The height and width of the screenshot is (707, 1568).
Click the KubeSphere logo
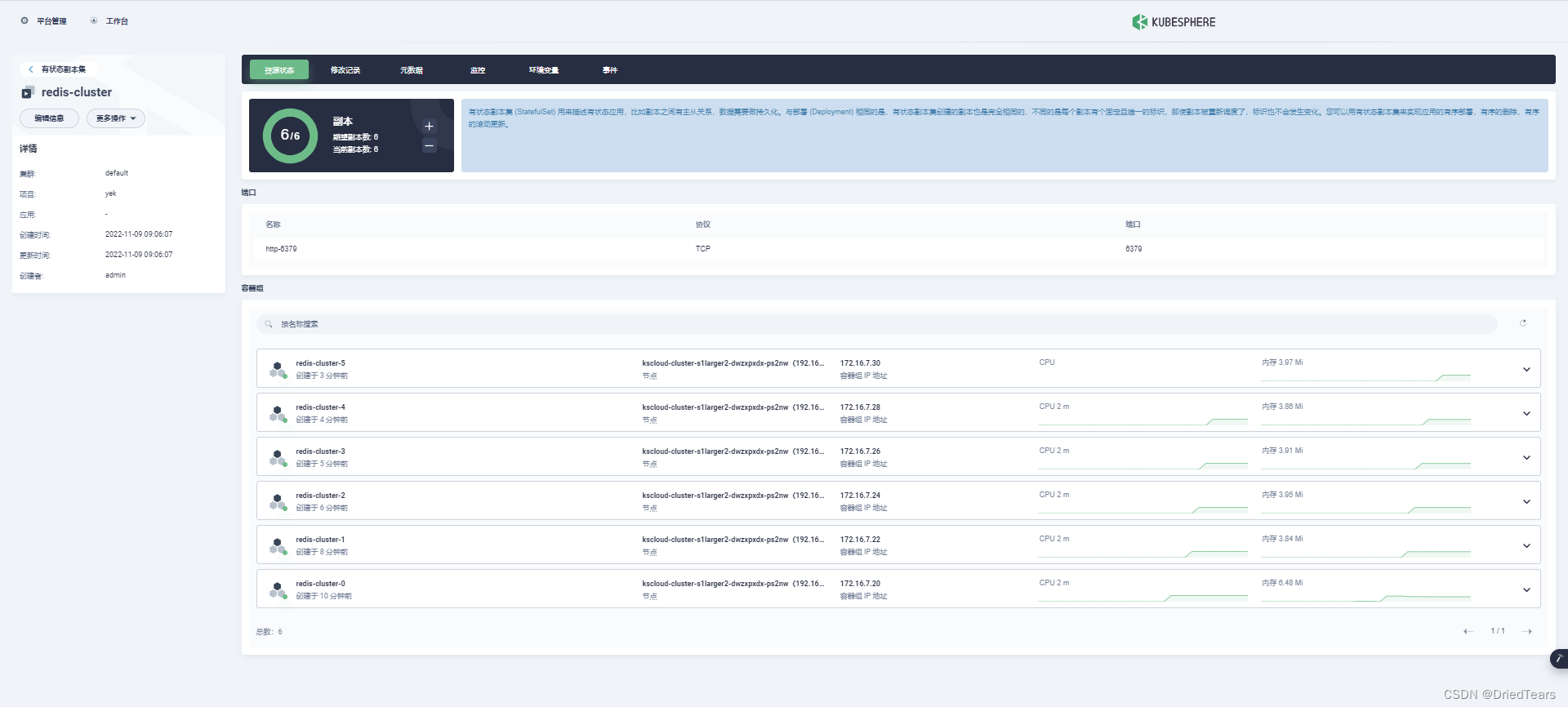tap(1174, 22)
